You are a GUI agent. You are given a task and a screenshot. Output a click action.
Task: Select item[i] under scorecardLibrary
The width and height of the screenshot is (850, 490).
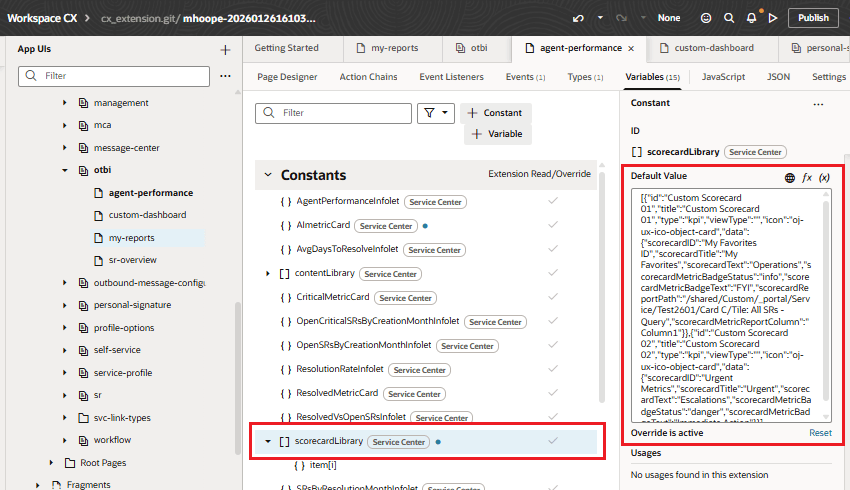pyautogui.click(x=323, y=465)
